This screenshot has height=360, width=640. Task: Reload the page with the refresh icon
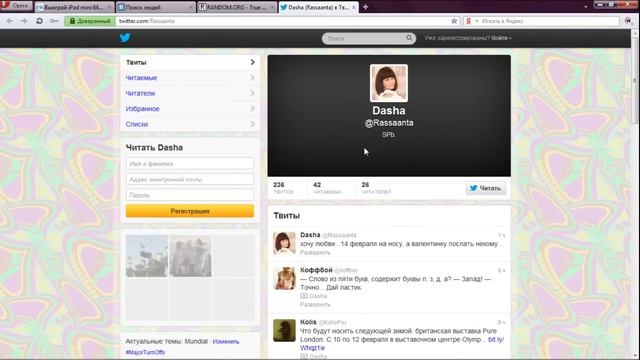click(x=39, y=21)
